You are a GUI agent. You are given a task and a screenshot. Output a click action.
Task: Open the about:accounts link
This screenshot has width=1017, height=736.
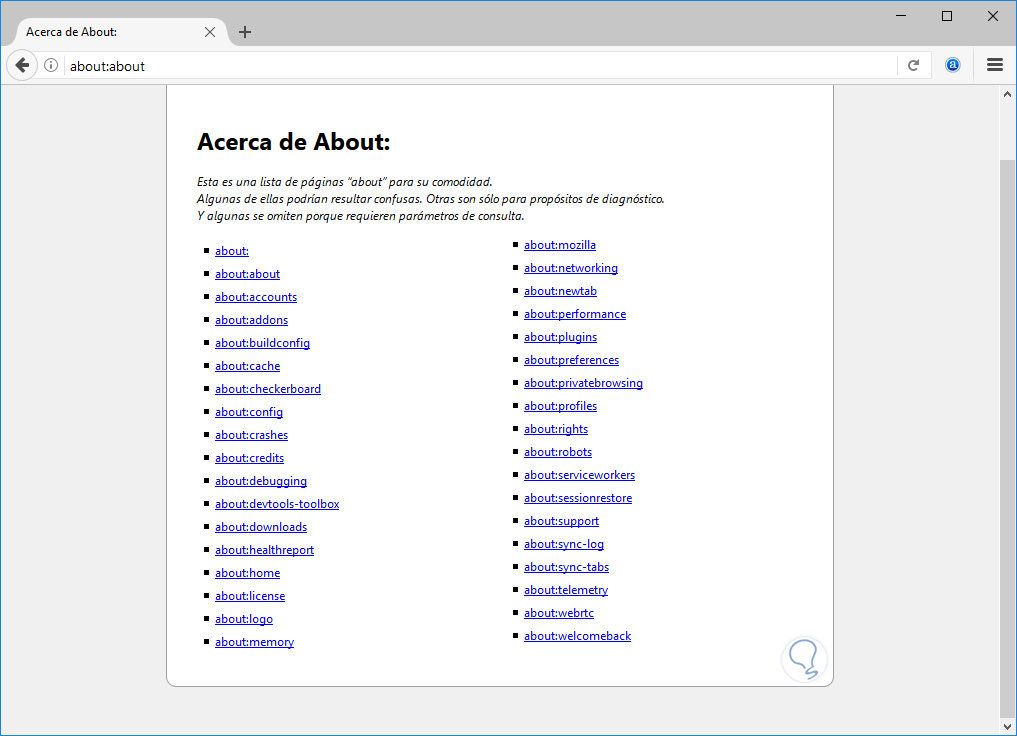click(256, 297)
